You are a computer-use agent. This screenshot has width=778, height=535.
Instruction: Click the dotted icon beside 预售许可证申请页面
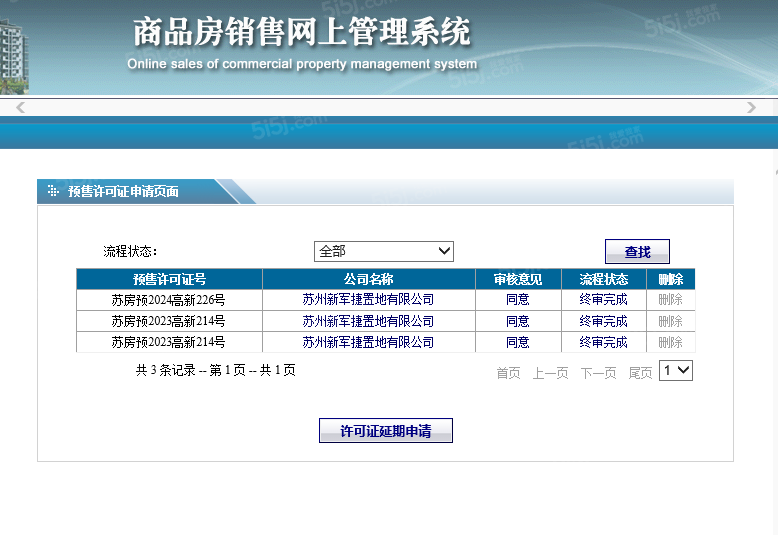[53, 191]
